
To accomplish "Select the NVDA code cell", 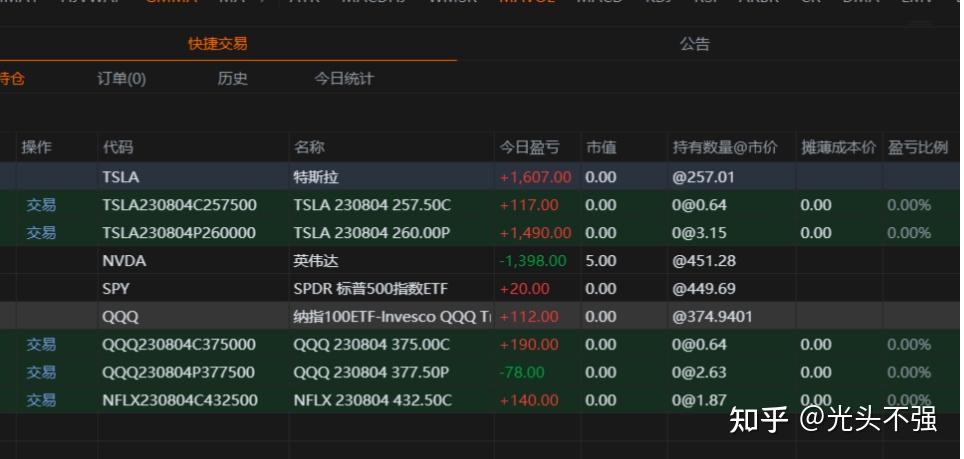I will click(x=124, y=261).
